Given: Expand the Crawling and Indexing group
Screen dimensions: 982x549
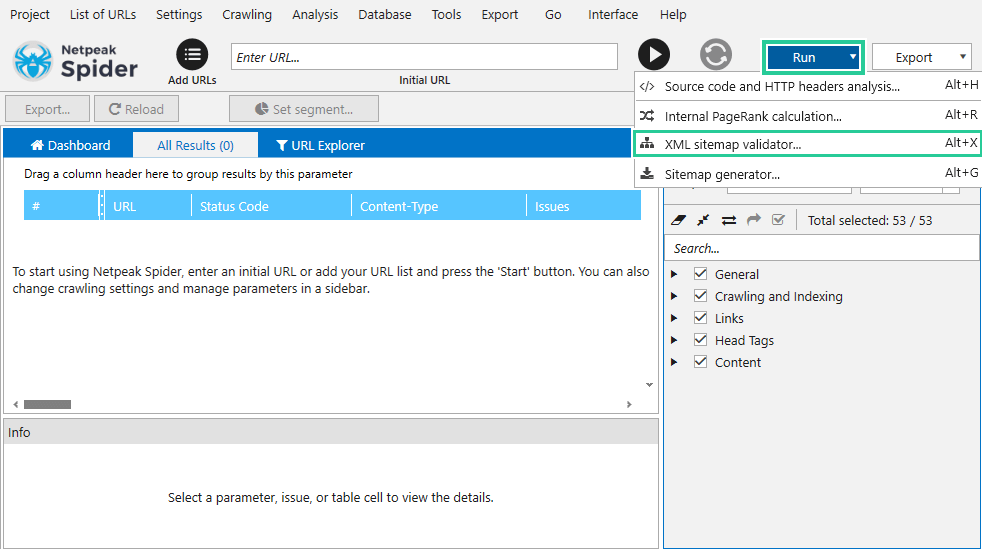Looking at the screenshot, I should [x=674, y=296].
